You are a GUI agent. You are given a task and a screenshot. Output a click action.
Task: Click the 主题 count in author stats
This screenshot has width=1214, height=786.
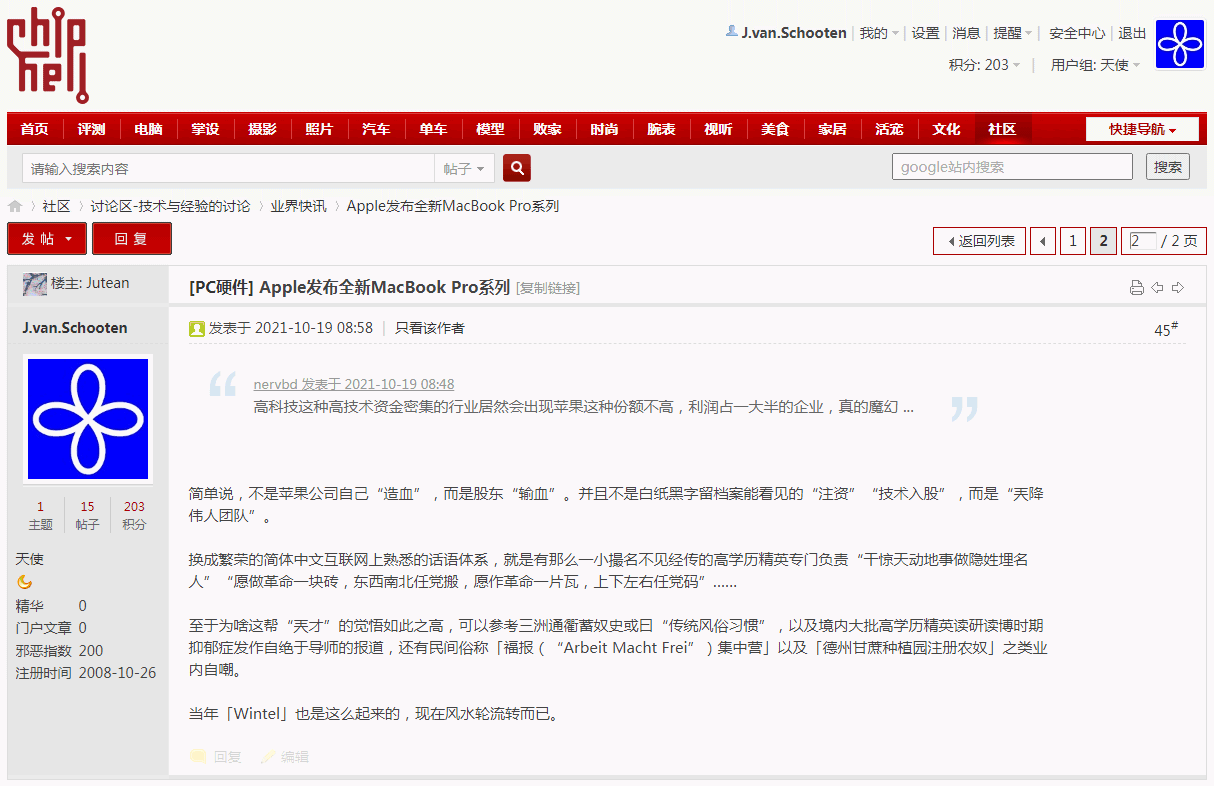(x=41, y=516)
